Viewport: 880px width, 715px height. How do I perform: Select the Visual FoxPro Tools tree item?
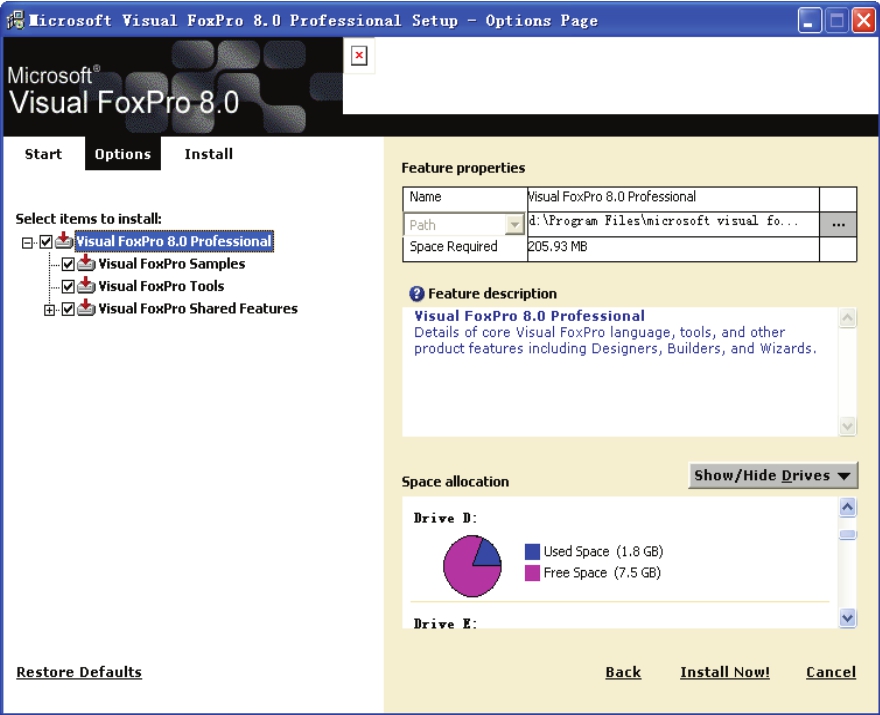(x=161, y=286)
